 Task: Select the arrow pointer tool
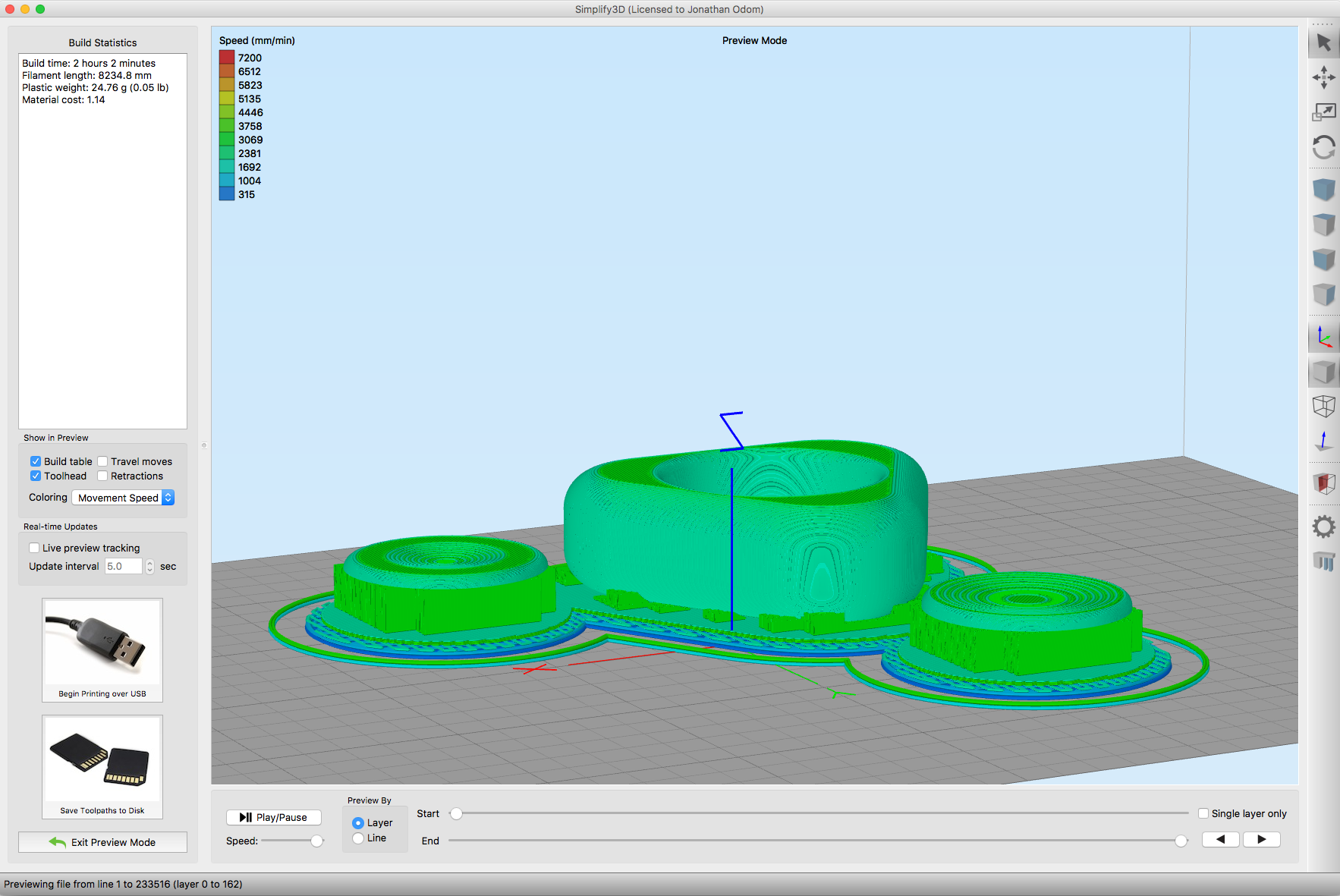click(1324, 42)
